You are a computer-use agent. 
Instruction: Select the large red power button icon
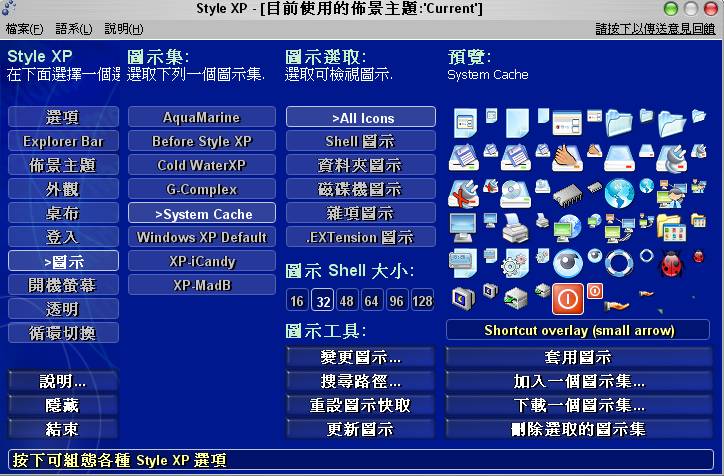click(x=568, y=298)
